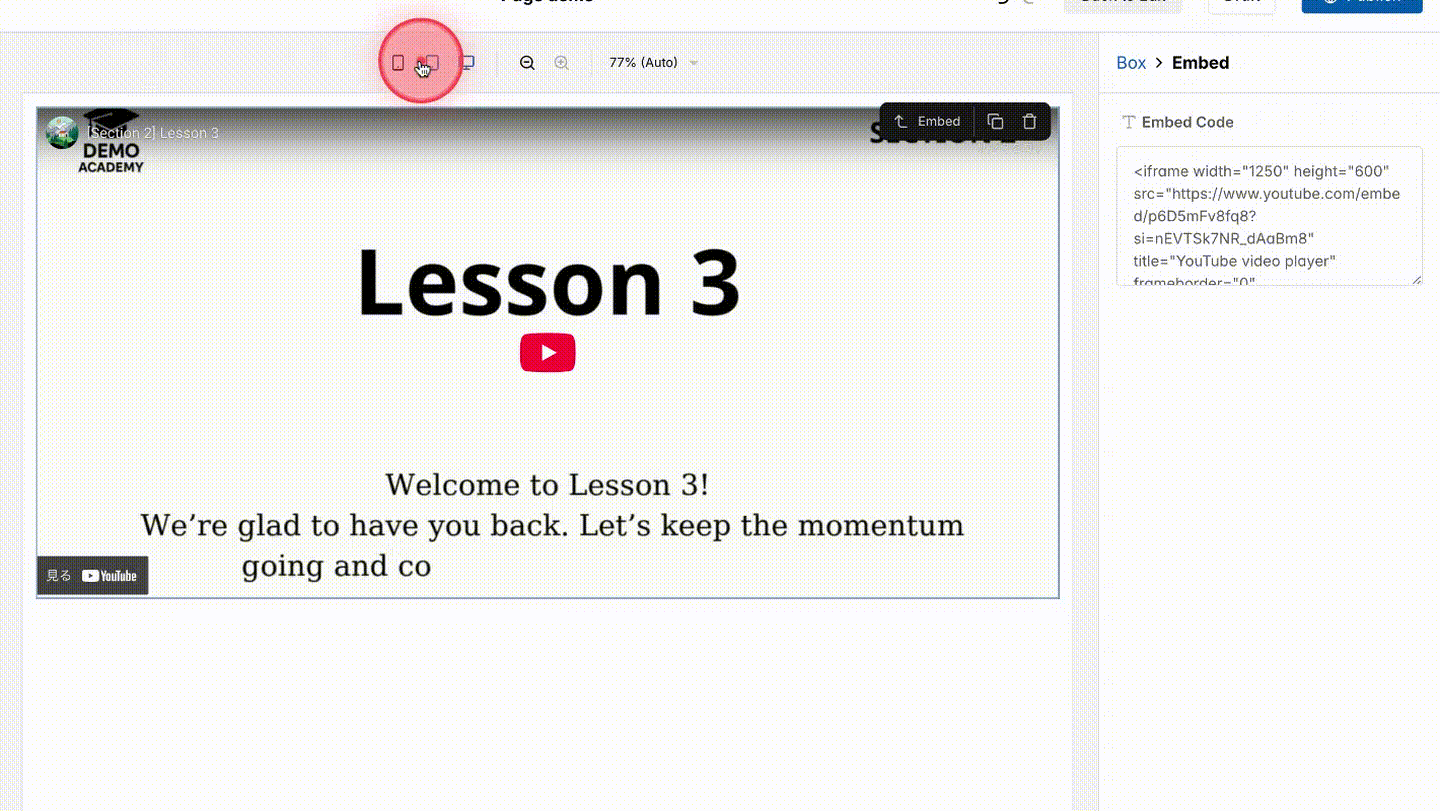Click the Embed upload icon in floating toolbar

(x=903, y=120)
